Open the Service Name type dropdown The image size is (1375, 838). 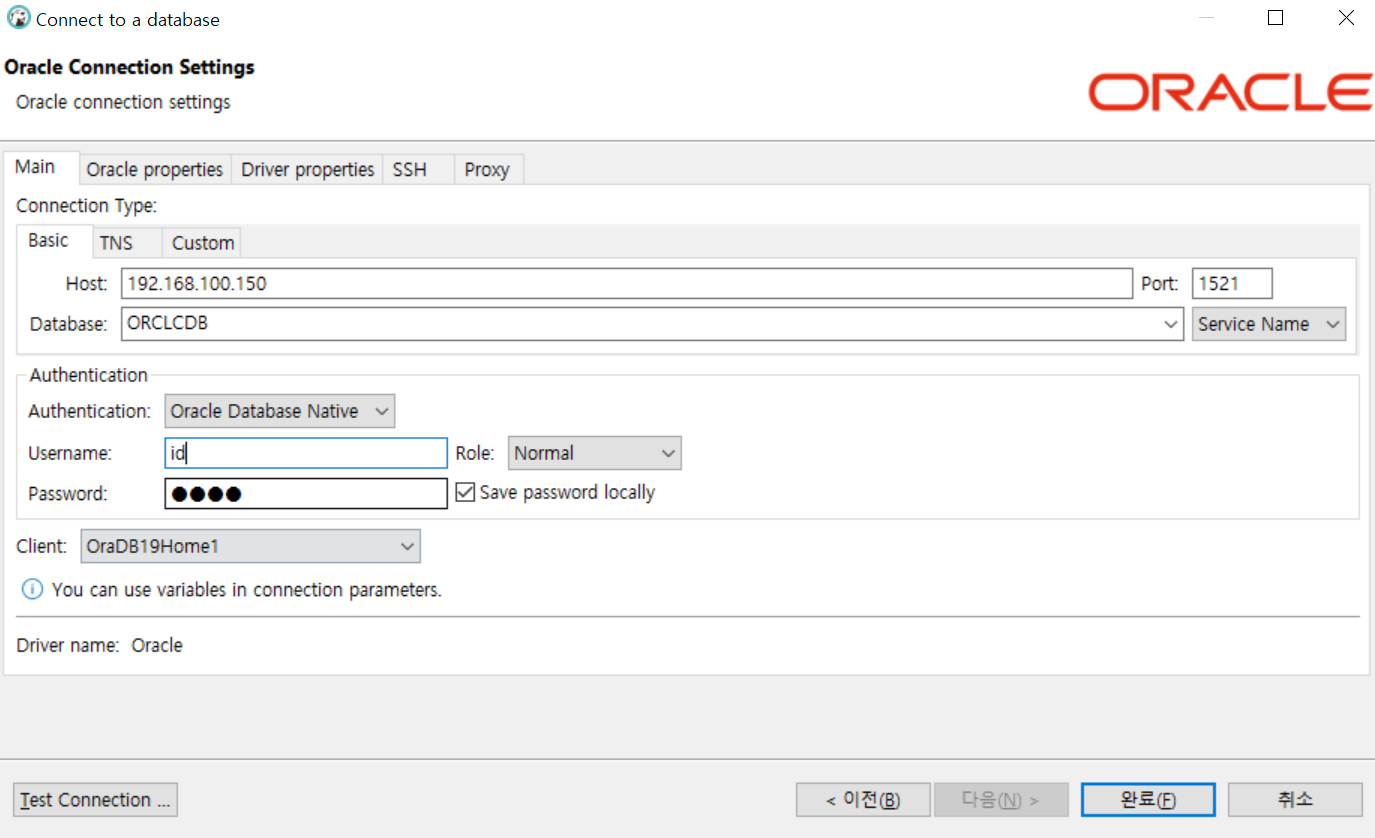[x=1268, y=324]
